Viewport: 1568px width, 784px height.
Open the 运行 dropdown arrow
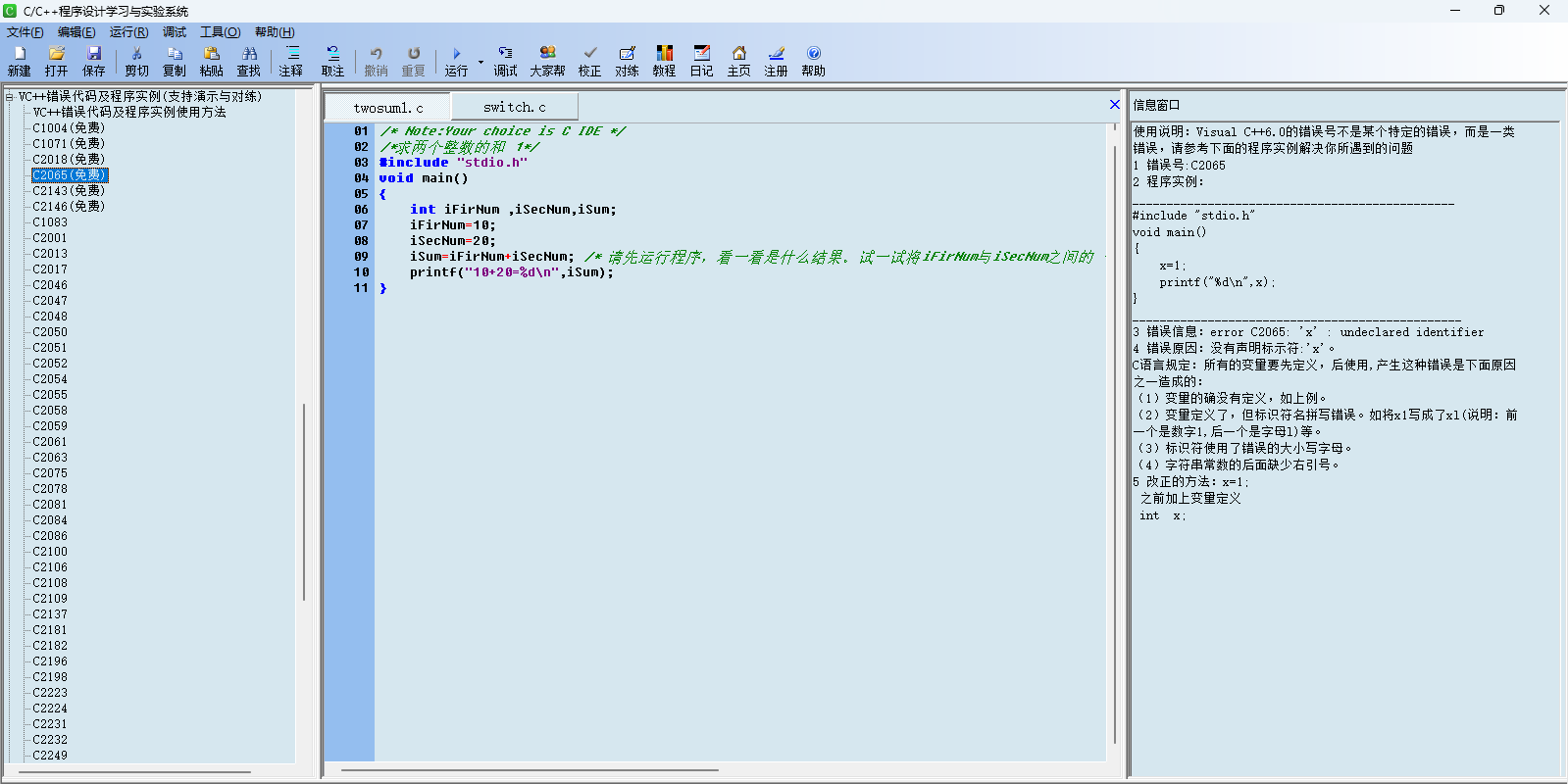tap(481, 62)
